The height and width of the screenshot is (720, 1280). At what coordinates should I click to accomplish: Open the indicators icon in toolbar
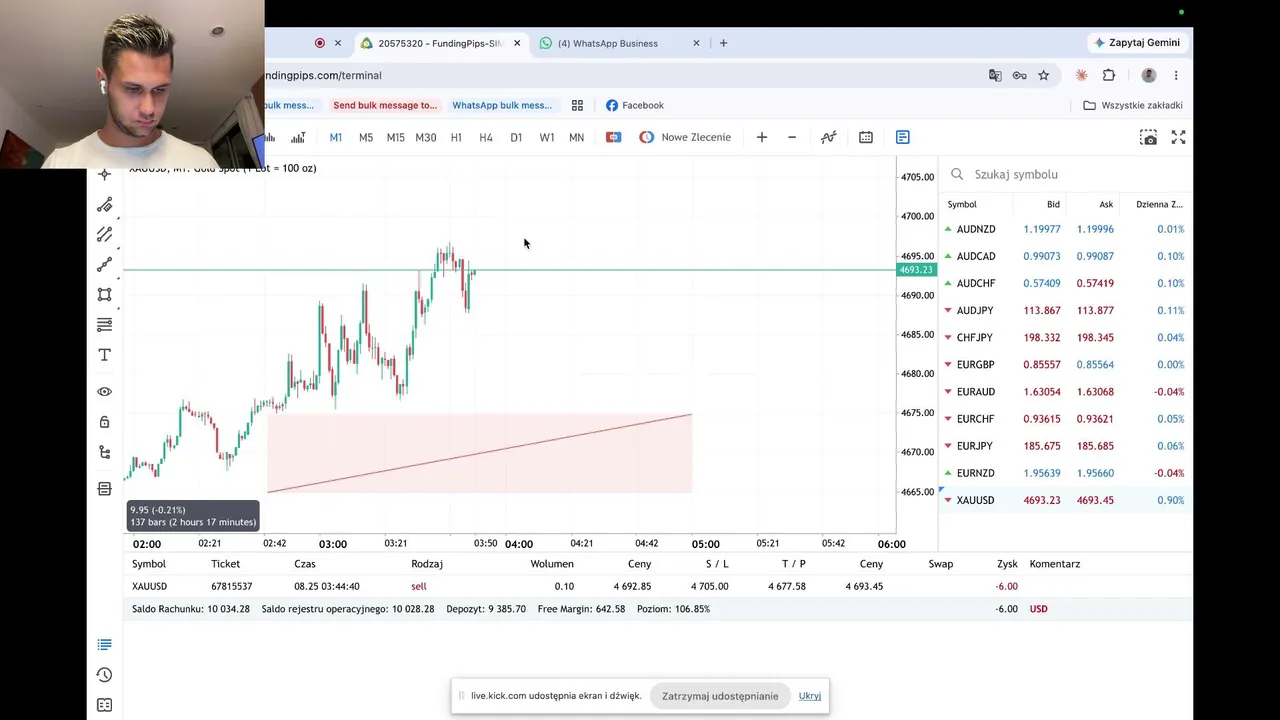(x=829, y=137)
